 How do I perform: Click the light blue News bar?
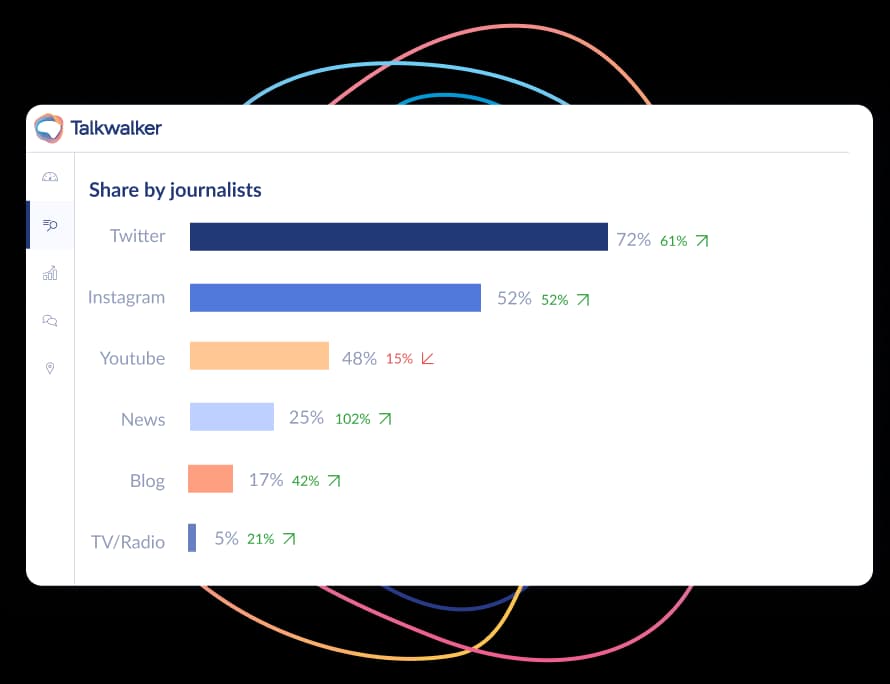coord(231,417)
